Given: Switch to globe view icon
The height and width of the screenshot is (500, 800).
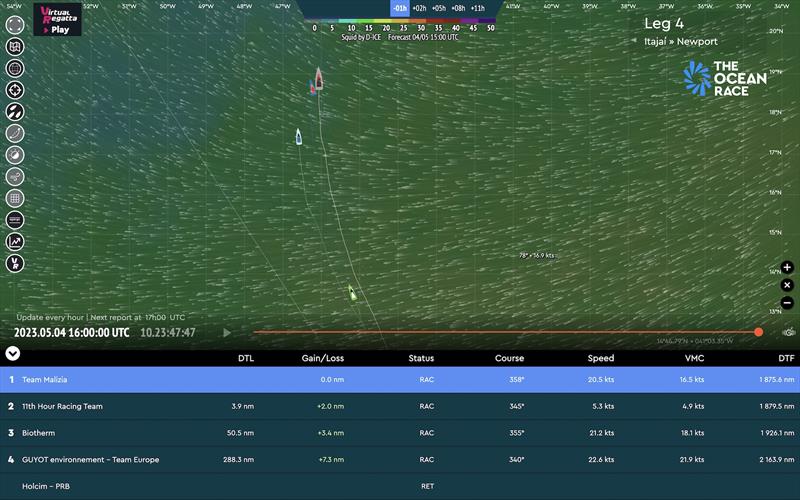Looking at the screenshot, I should pos(15,68).
